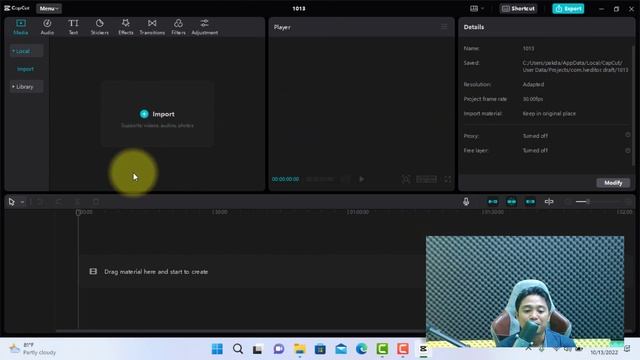640x360 pixels.
Task: Open File Explorer from taskbar
Action: click(300, 349)
